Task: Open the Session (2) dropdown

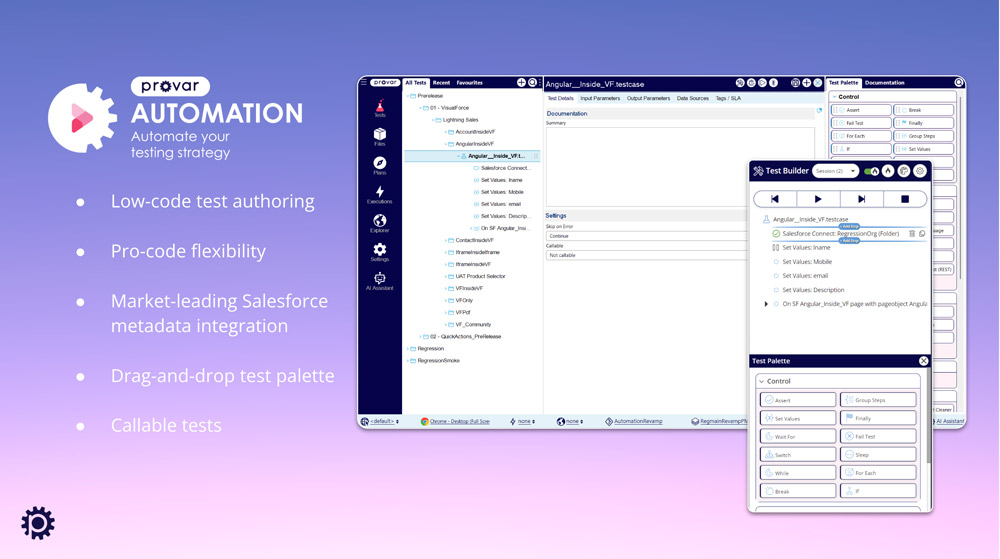Action: pos(834,171)
